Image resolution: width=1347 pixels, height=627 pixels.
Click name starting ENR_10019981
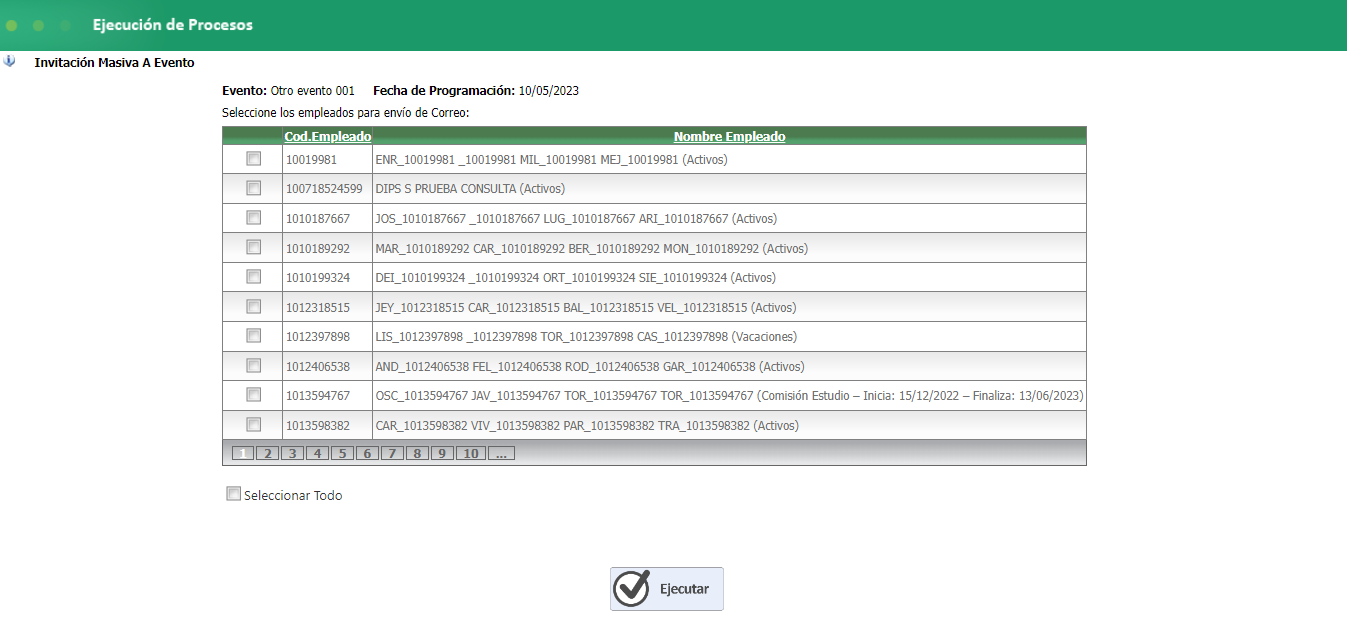click(551, 159)
